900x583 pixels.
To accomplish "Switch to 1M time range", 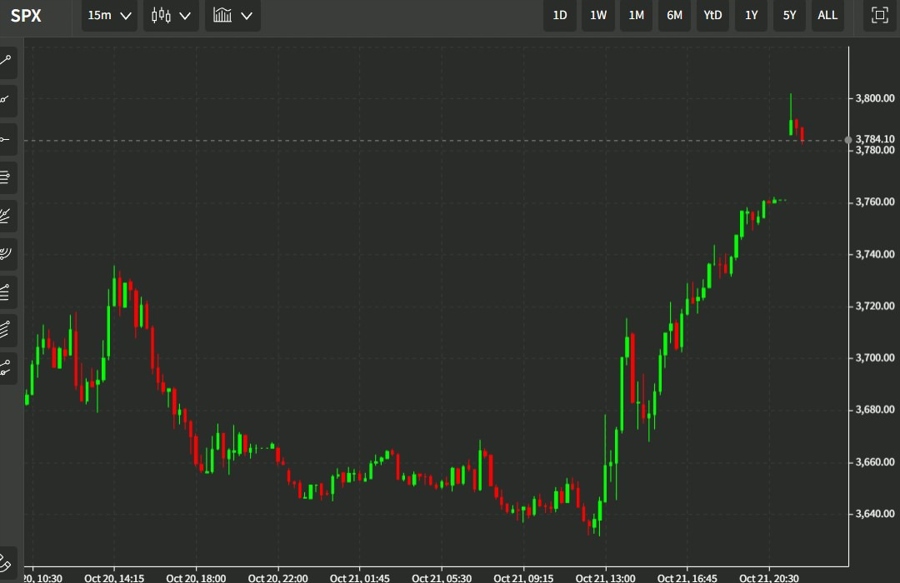I will (x=636, y=15).
